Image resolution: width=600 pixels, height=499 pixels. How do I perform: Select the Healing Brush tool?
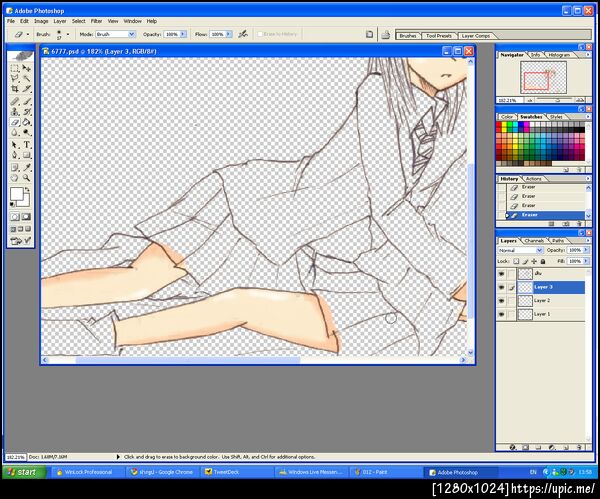[x=15, y=101]
